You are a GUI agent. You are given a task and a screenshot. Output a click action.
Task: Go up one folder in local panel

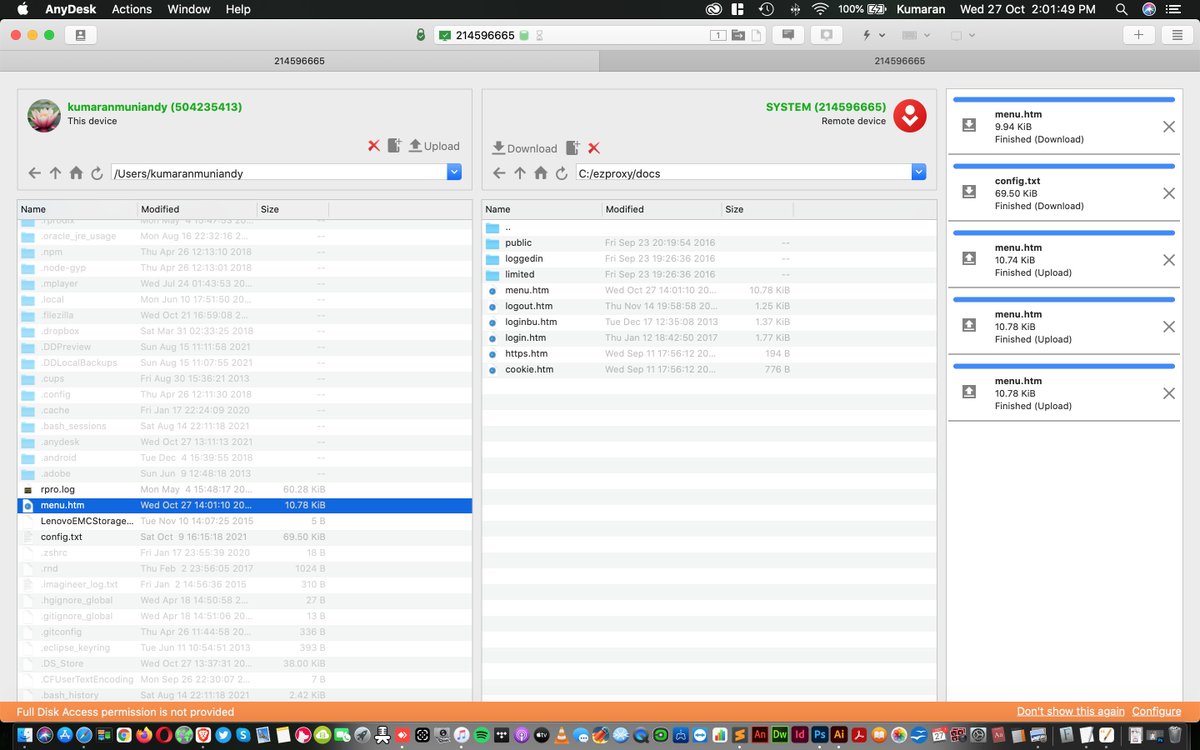56,173
